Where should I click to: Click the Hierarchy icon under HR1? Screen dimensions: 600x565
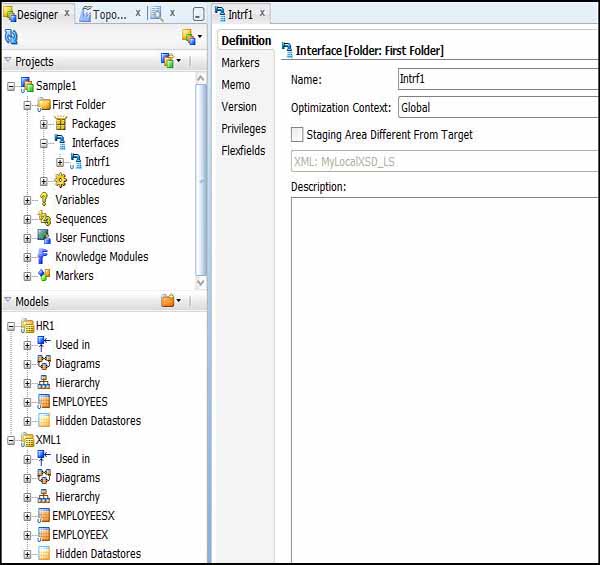(44, 382)
